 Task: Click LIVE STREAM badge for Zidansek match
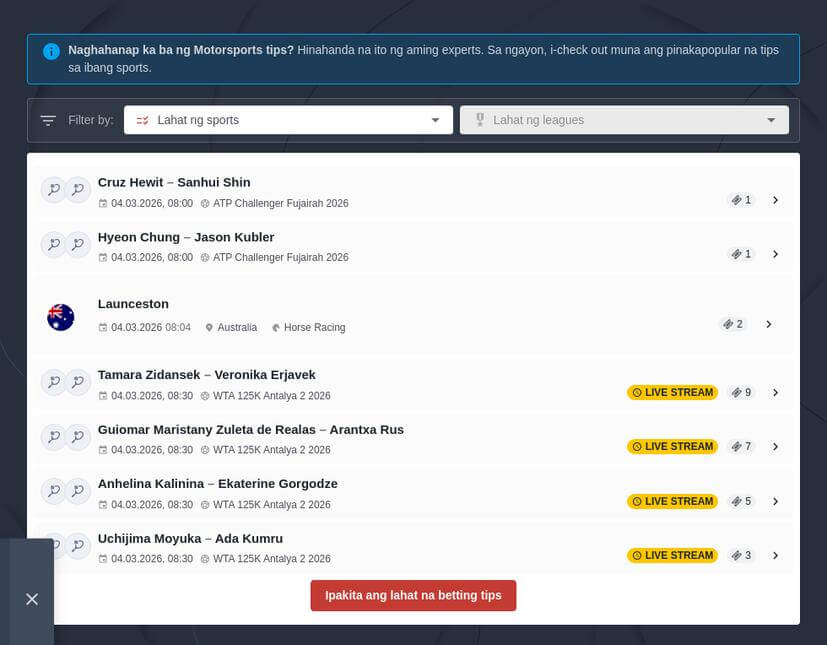(672, 393)
